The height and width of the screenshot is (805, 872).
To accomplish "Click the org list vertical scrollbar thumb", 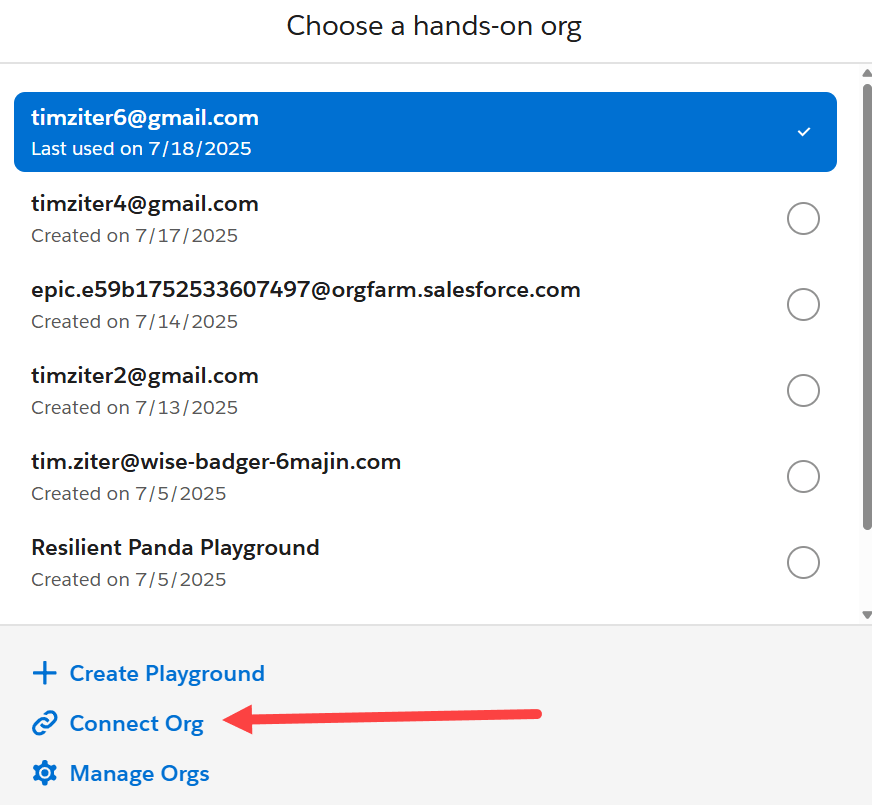I will tap(866, 300).
